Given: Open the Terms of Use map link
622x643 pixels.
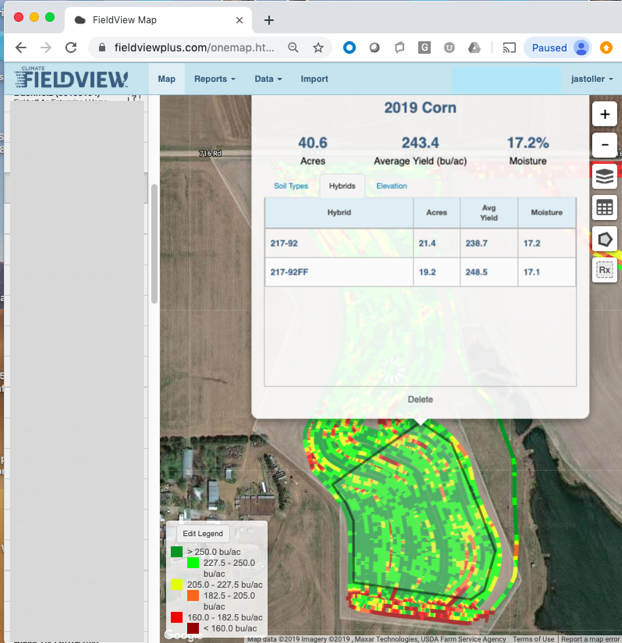Looking at the screenshot, I should point(533,639).
